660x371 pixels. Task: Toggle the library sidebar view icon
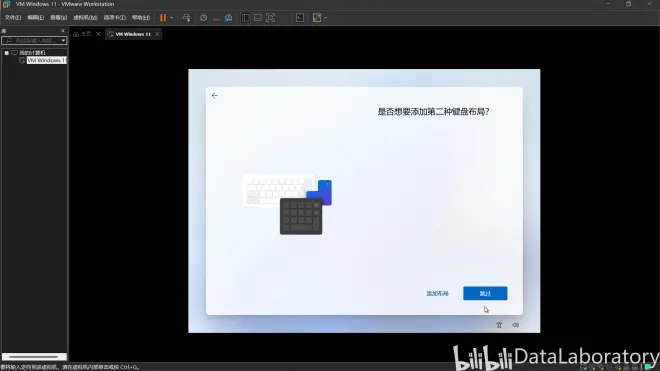245,18
